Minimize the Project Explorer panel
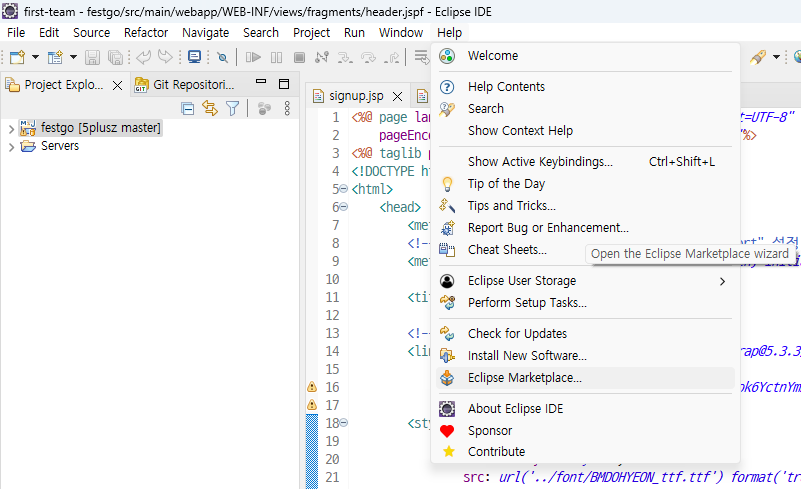This screenshot has height=489, width=801. coord(261,82)
